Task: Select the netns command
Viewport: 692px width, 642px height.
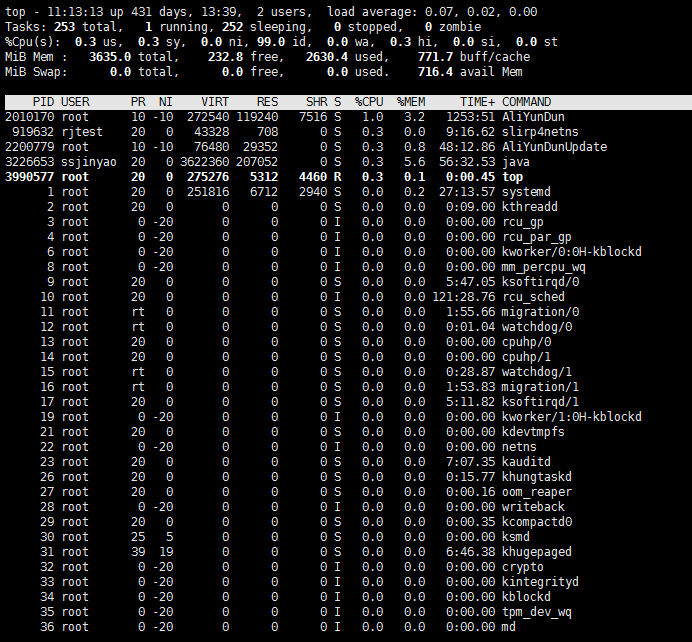Action: pos(519,447)
